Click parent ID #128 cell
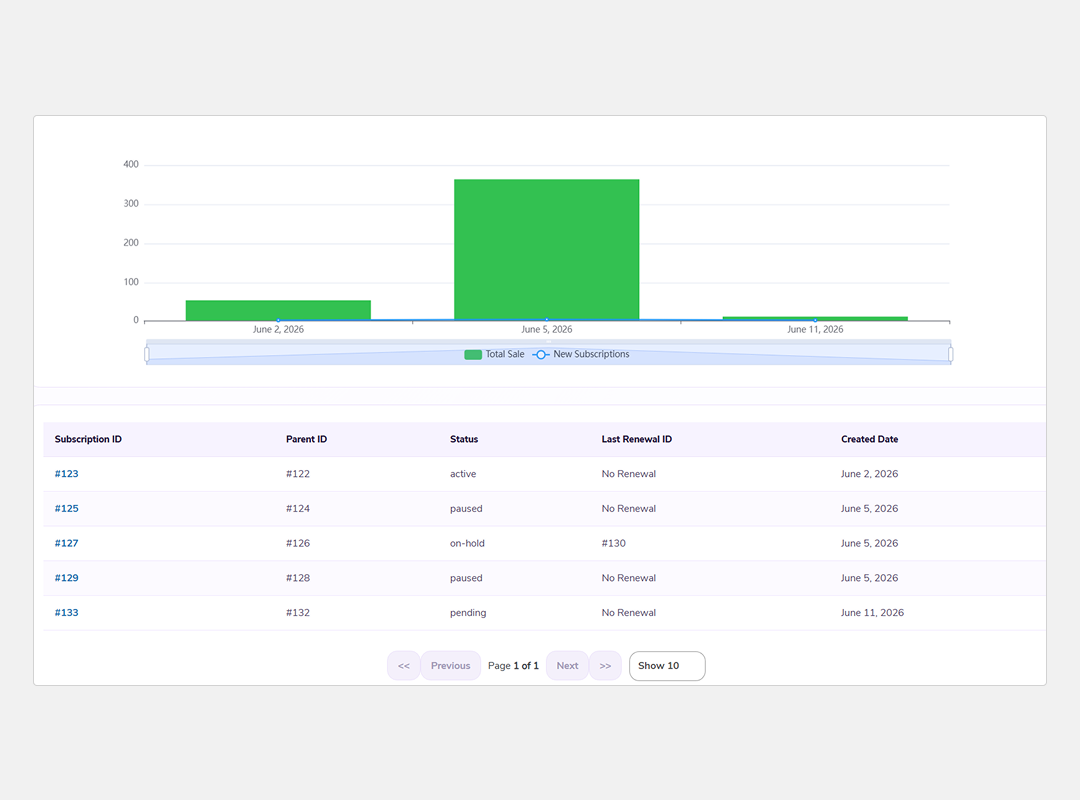Image resolution: width=1080 pixels, height=800 pixels. click(x=298, y=578)
